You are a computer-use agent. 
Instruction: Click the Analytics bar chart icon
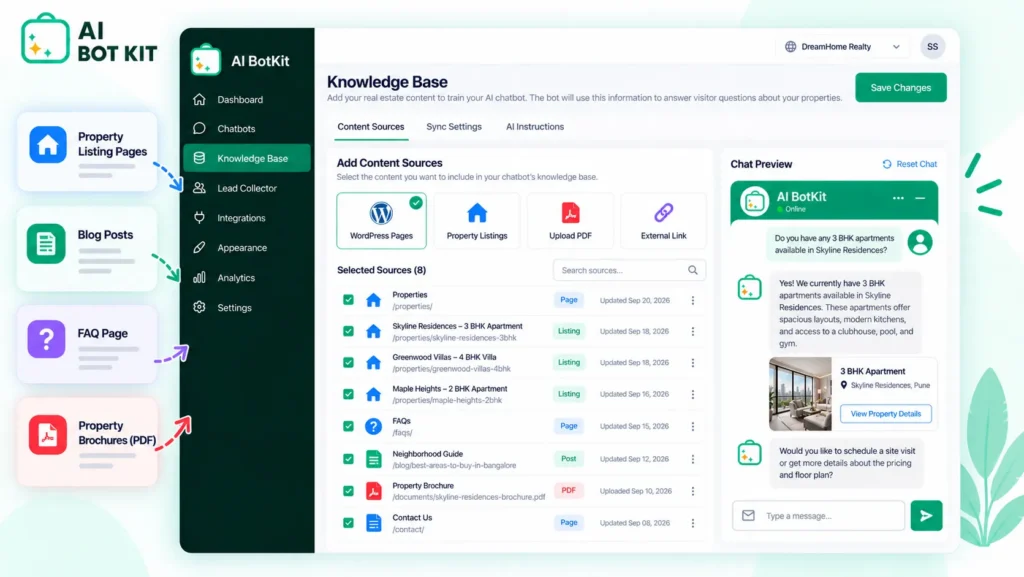coord(199,277)
